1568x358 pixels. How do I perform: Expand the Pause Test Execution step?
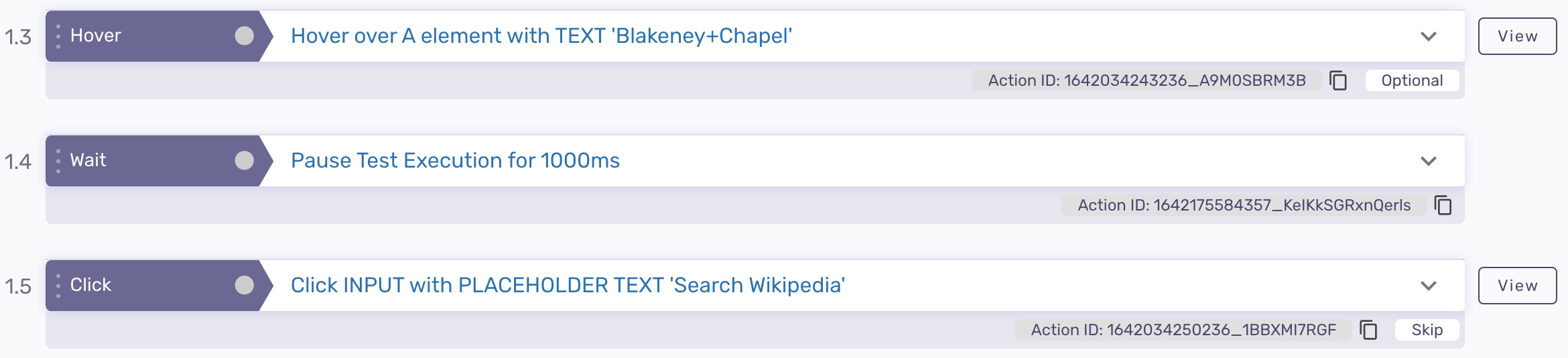(x=1429, y=161)
